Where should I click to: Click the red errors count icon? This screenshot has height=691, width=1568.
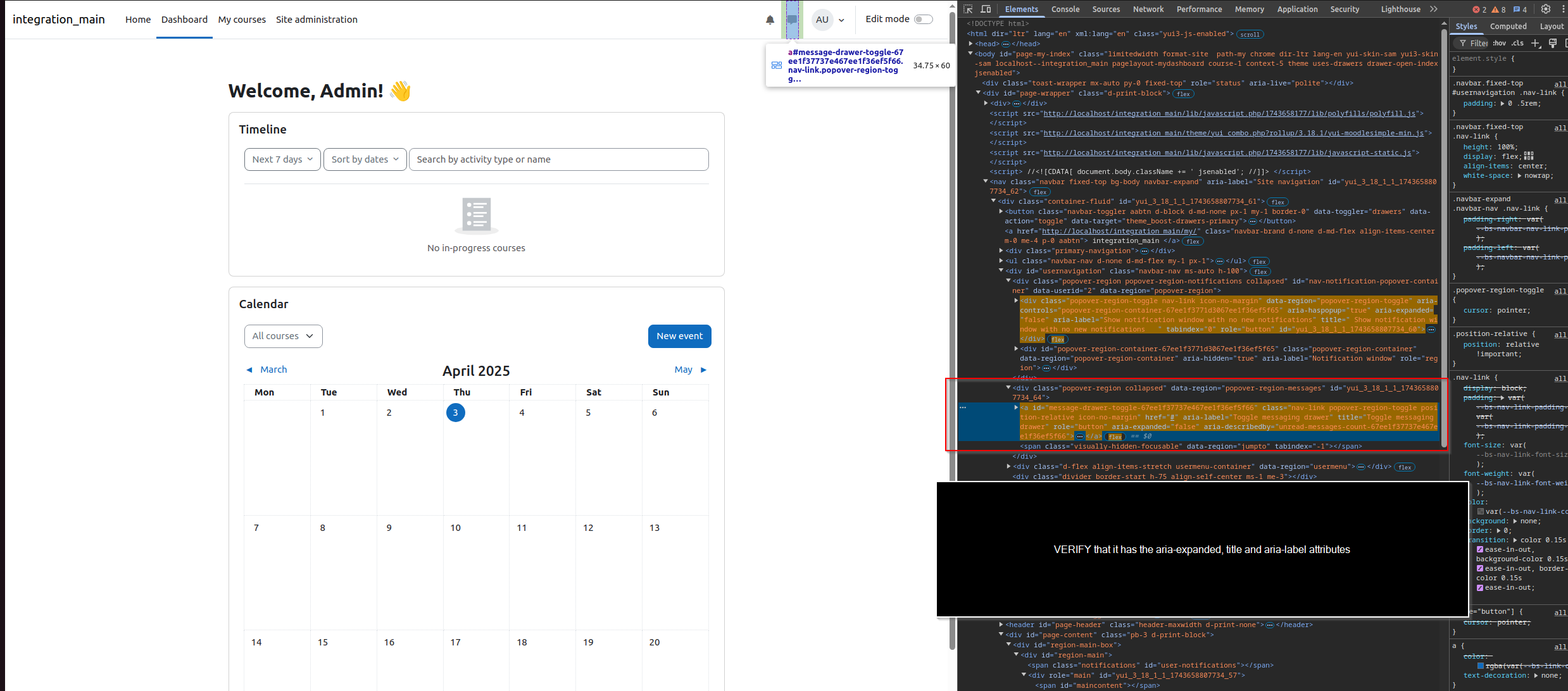1477,9
